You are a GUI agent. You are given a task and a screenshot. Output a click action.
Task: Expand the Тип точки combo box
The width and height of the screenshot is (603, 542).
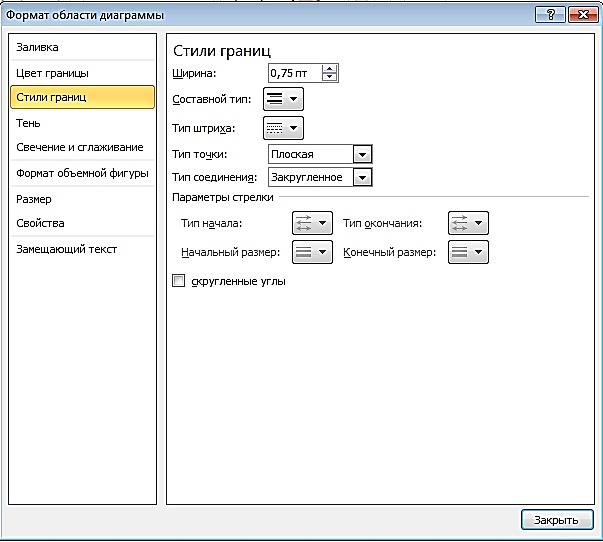point(363,155)
